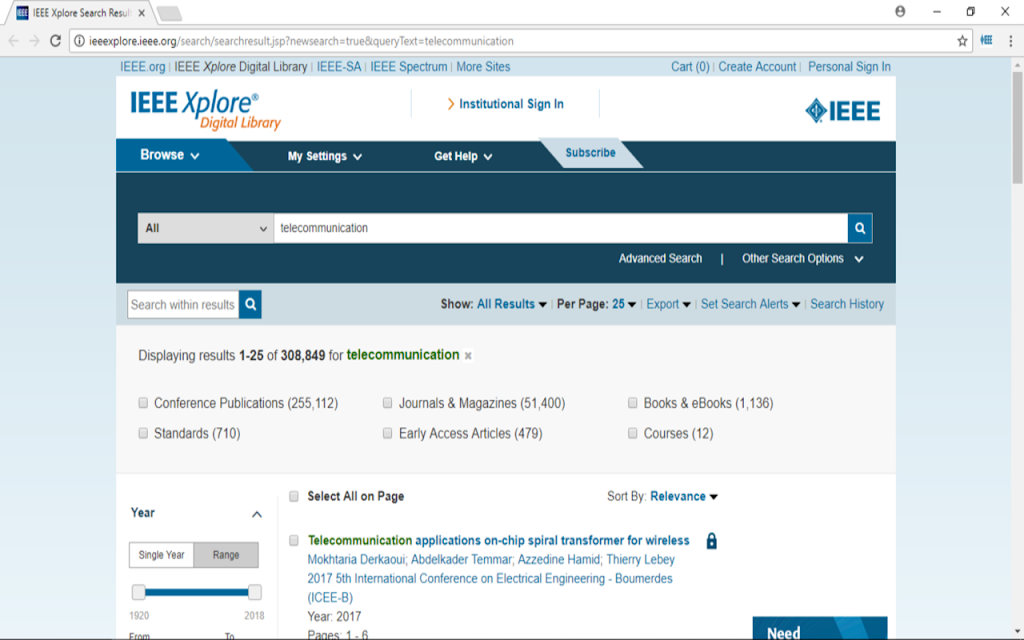Open Set Search Alerts dropdown
Image resolution: width=1024 pixels, height=640 pixels.
click(x=750, y=304)
